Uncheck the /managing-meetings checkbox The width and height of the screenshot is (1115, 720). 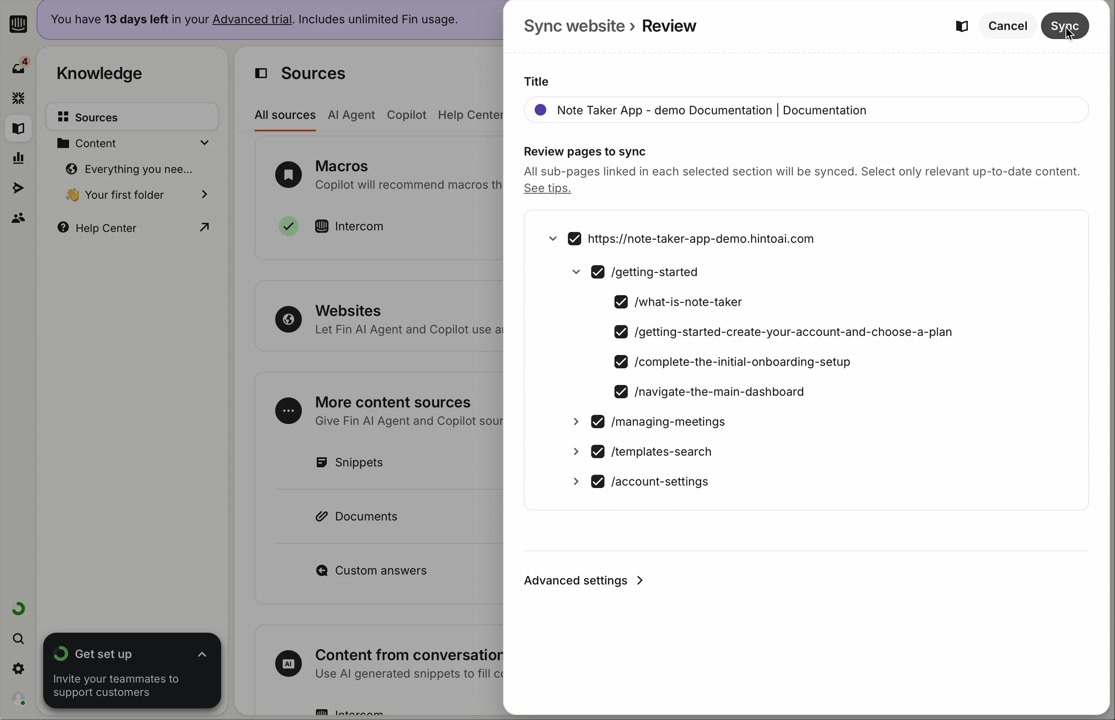(x=598, y=422)
